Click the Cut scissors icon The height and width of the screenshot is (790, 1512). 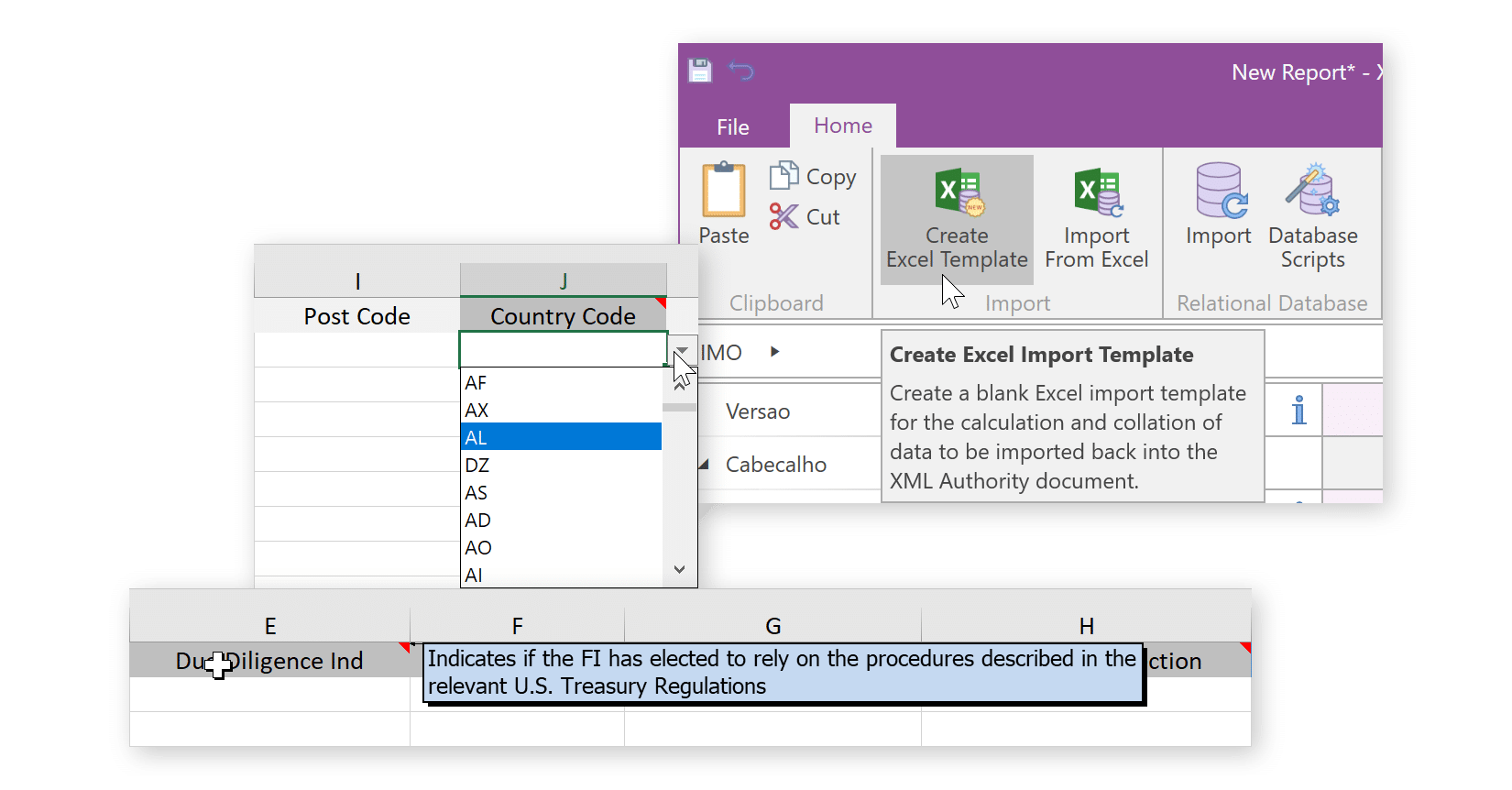point(784,216)
